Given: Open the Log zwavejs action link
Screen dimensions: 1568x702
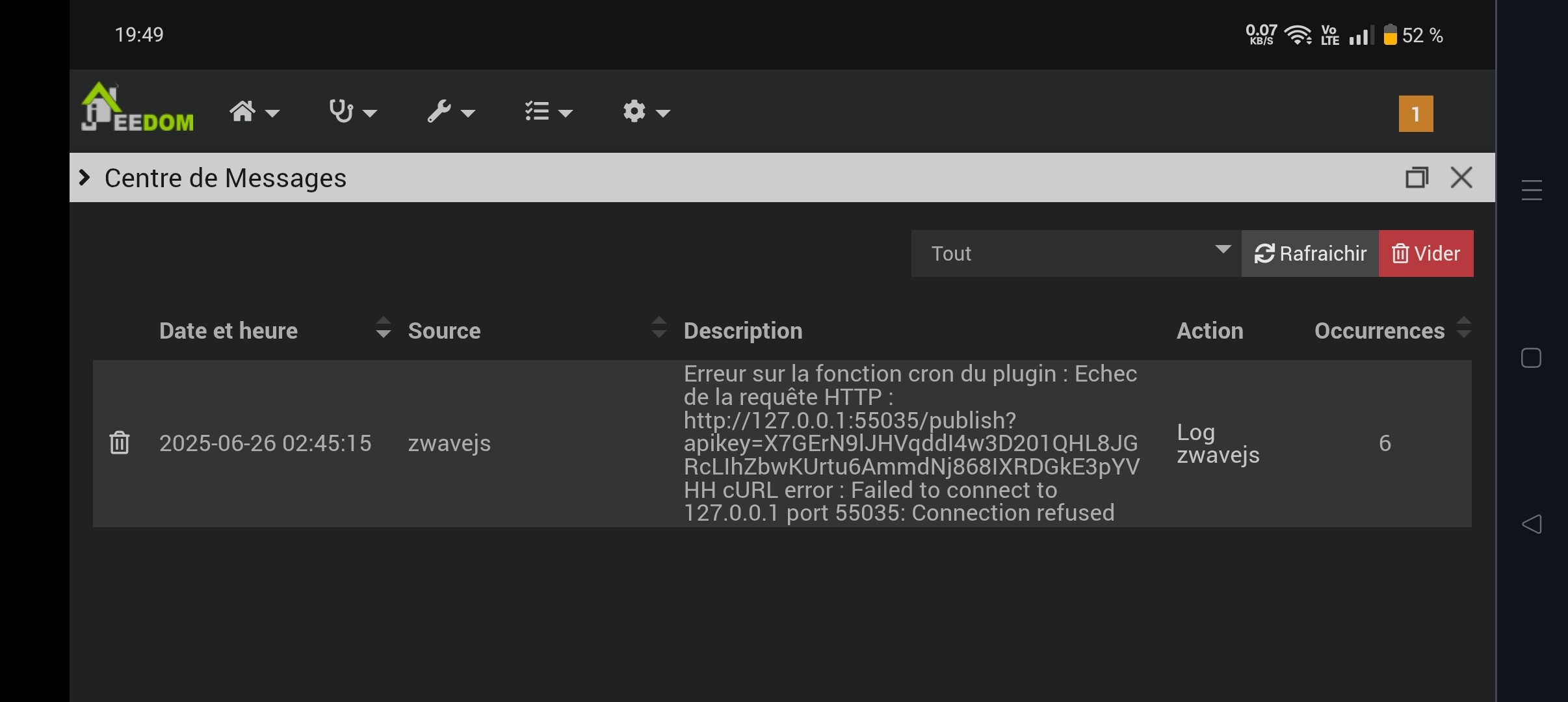Looking at the screenshot, I should coord(1218,443).
